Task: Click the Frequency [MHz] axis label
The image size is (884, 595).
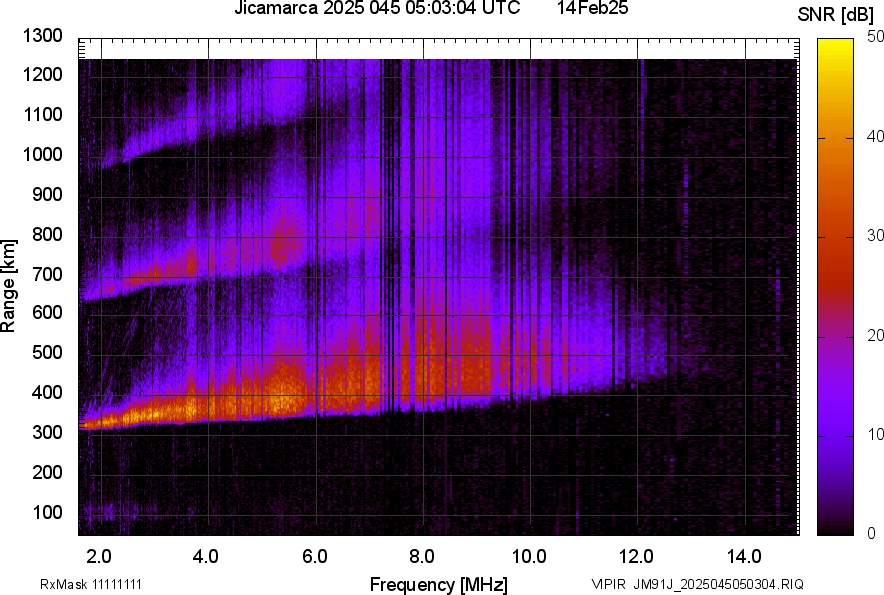Action: pyautogui.click(x=438, y=584)
